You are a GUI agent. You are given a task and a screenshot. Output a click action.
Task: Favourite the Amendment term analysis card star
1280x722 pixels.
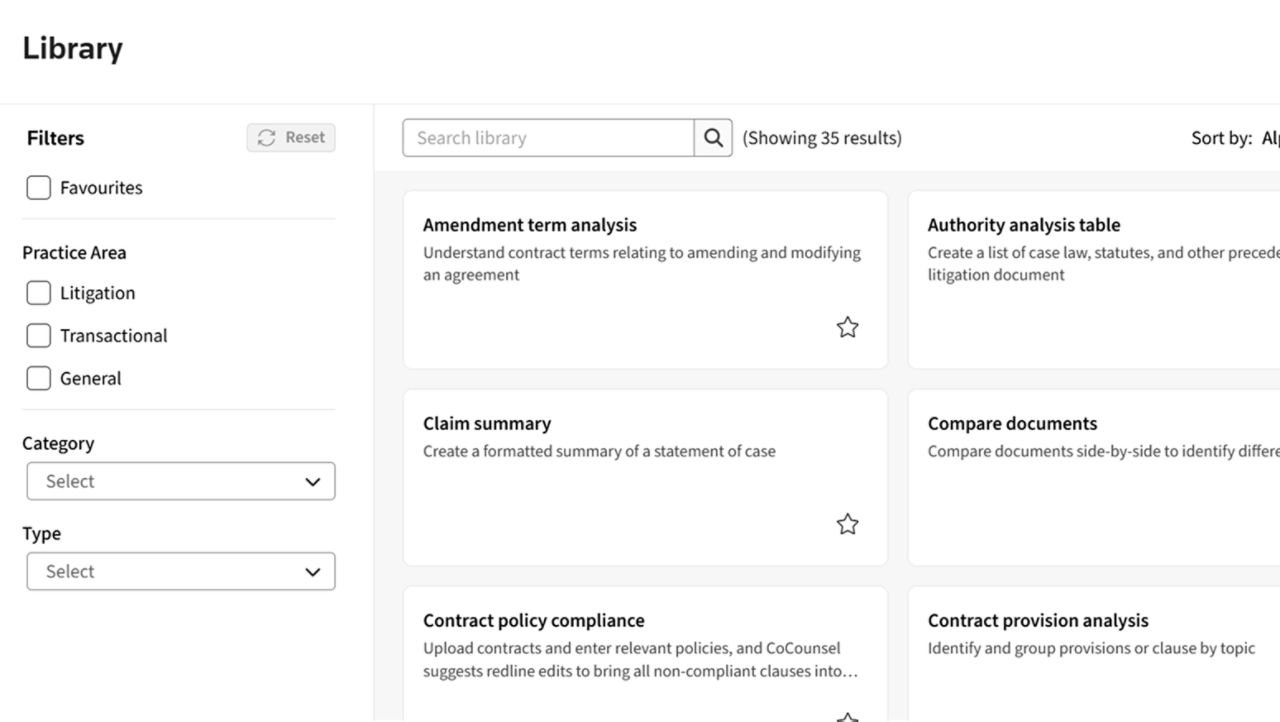(847, 327)
